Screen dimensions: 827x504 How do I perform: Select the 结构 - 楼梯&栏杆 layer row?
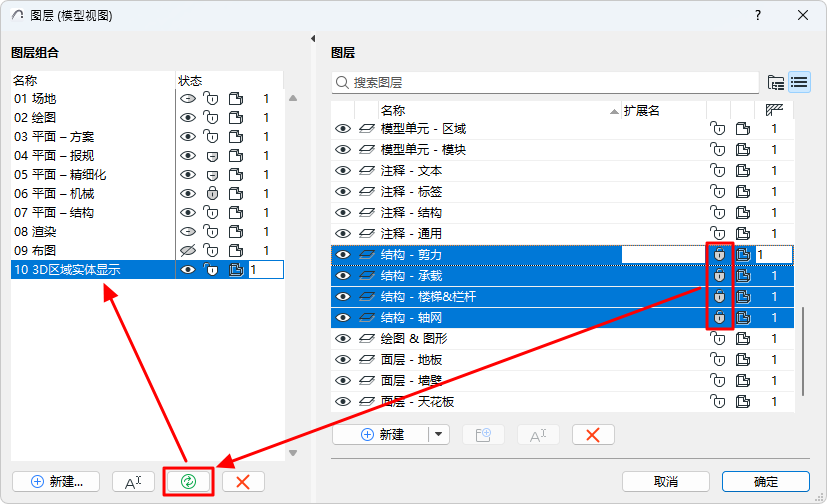tap(562, 297)
